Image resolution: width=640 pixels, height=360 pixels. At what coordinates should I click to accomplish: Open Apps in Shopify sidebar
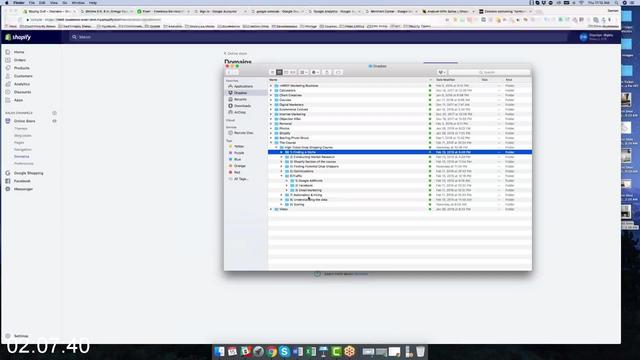tap(18, 100)
